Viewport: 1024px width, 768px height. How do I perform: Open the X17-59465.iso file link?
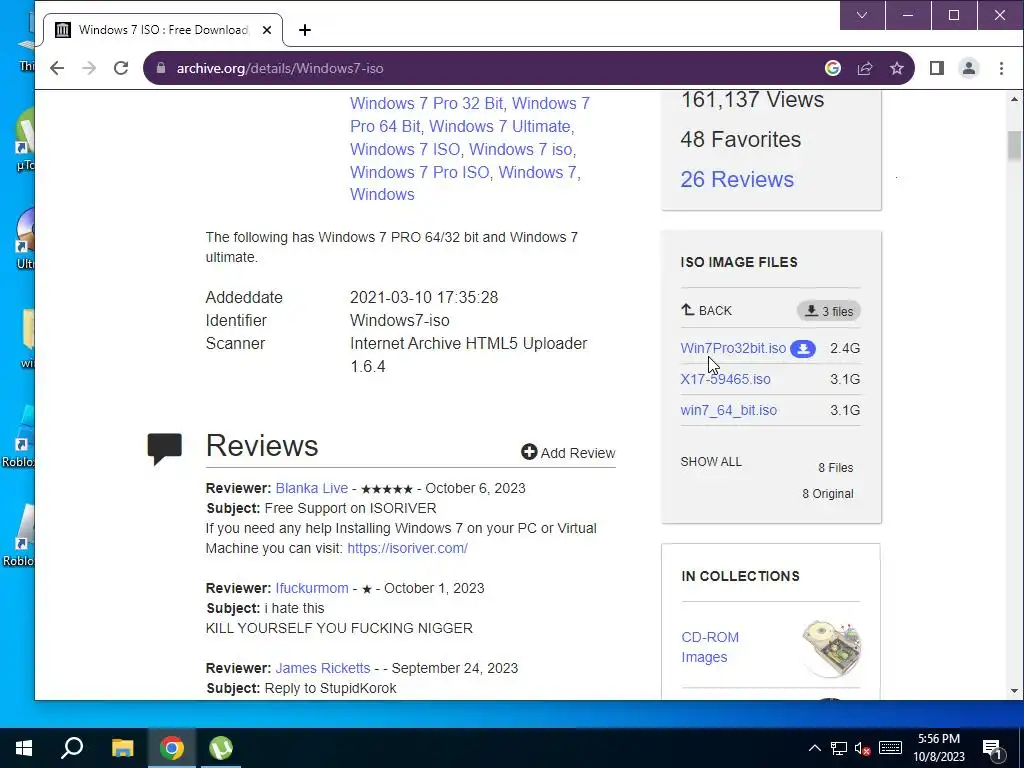(725, 379)
